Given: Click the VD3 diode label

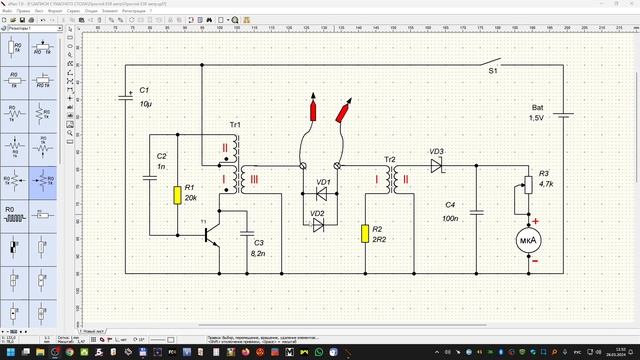Looking at the screenshot, I should click(436, 151).
